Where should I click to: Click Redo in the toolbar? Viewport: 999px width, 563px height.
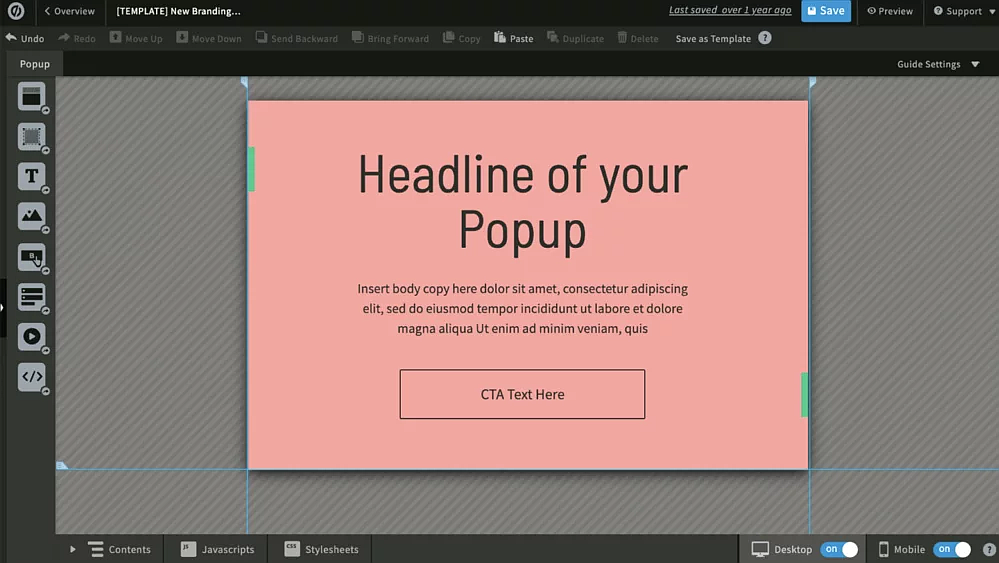(x=77, y=38)
